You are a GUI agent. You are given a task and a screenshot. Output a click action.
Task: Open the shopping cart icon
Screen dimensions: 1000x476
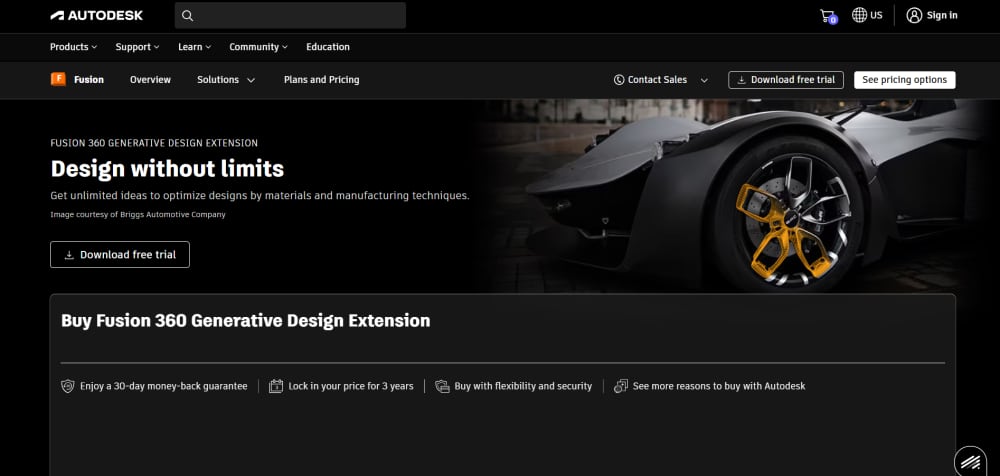[x=828, y=16]
